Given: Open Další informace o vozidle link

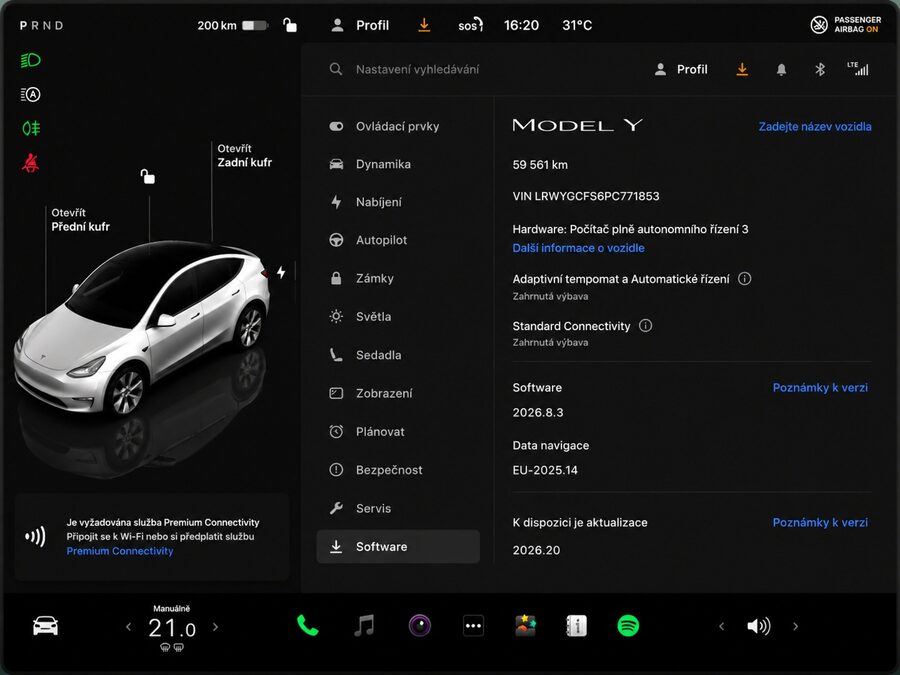Looking at the screenshot, I should [x=578, y=248].
